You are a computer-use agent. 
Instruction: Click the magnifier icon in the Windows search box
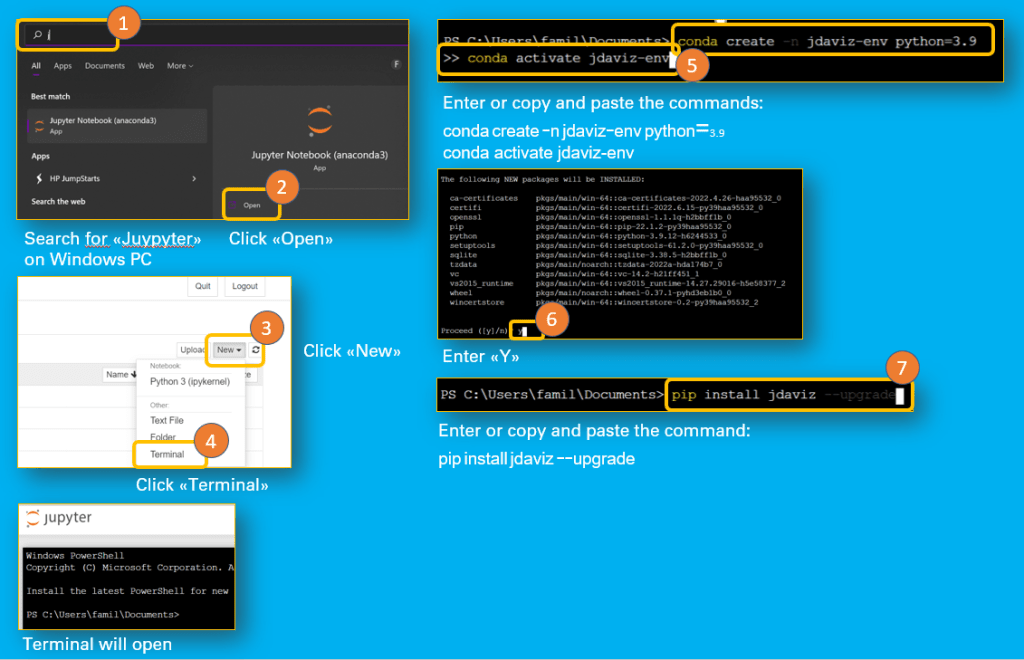[37, 35]
